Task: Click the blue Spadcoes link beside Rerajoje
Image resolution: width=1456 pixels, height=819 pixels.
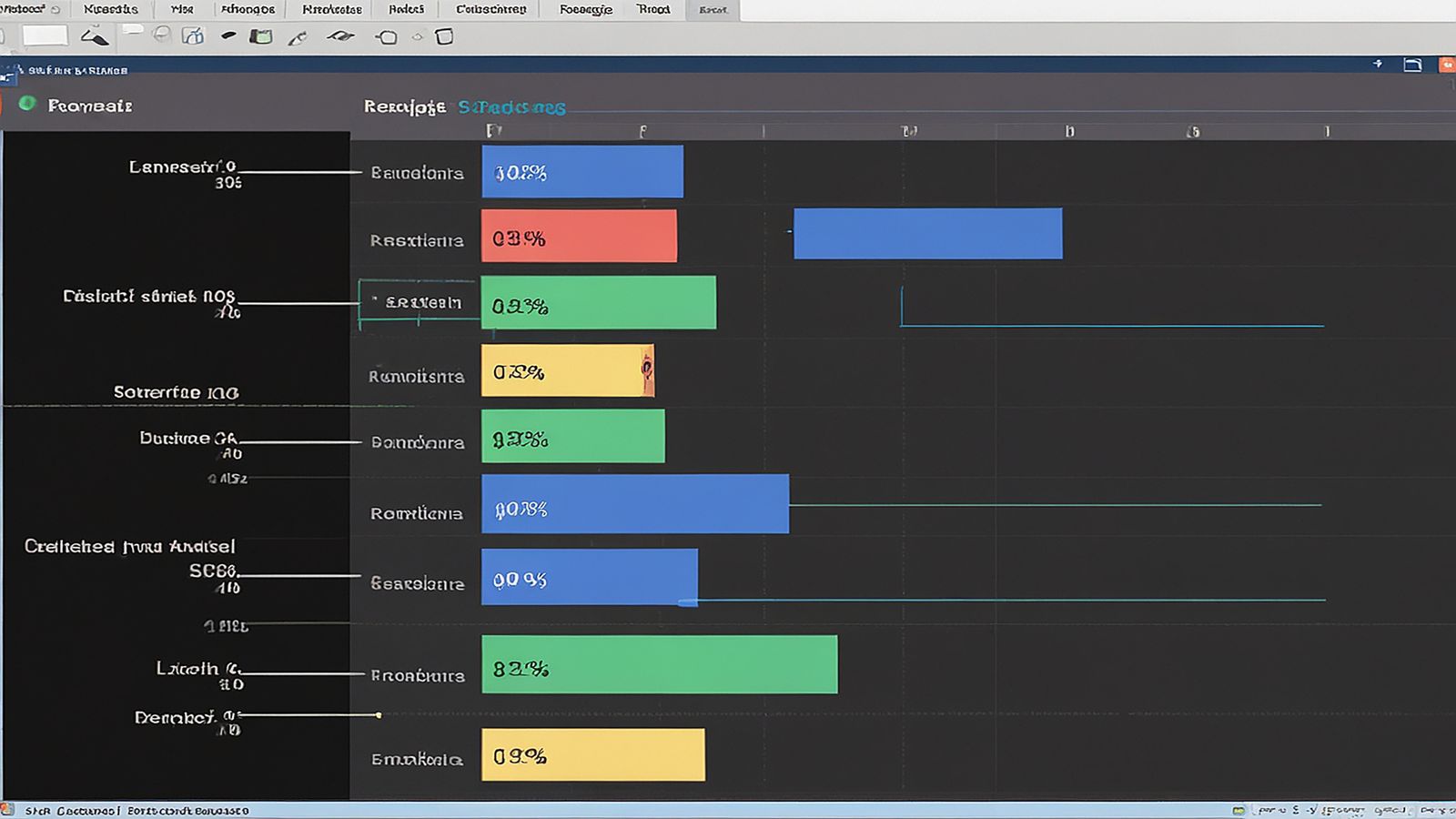Action: pyautogui.click(x=511, y=107)
